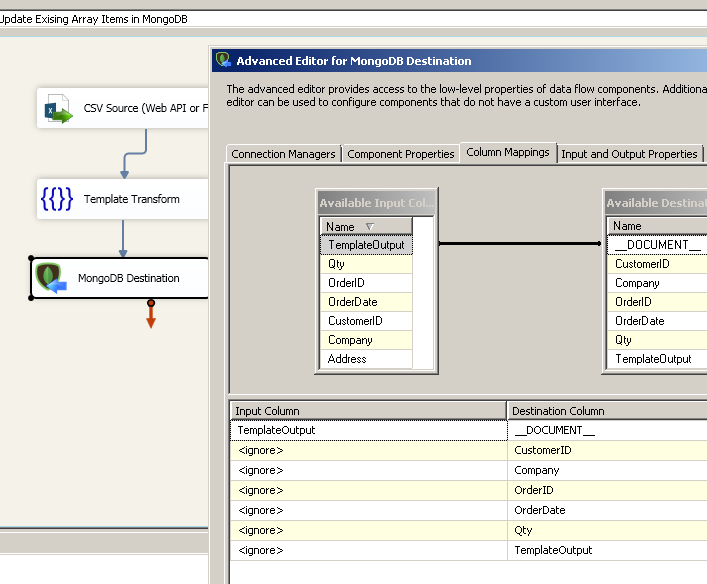Open the TemplateOutput input column mapping cell

coord(369,430)
